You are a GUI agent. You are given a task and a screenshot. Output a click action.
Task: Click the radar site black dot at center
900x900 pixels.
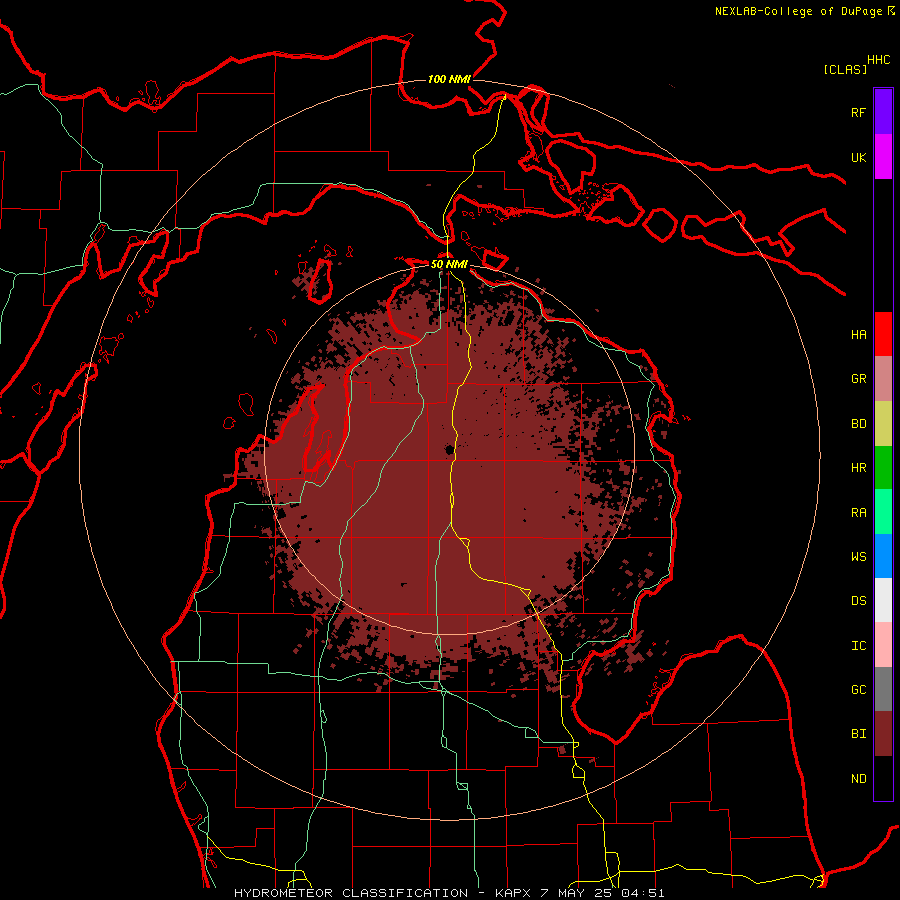click(x=449, y=449)
